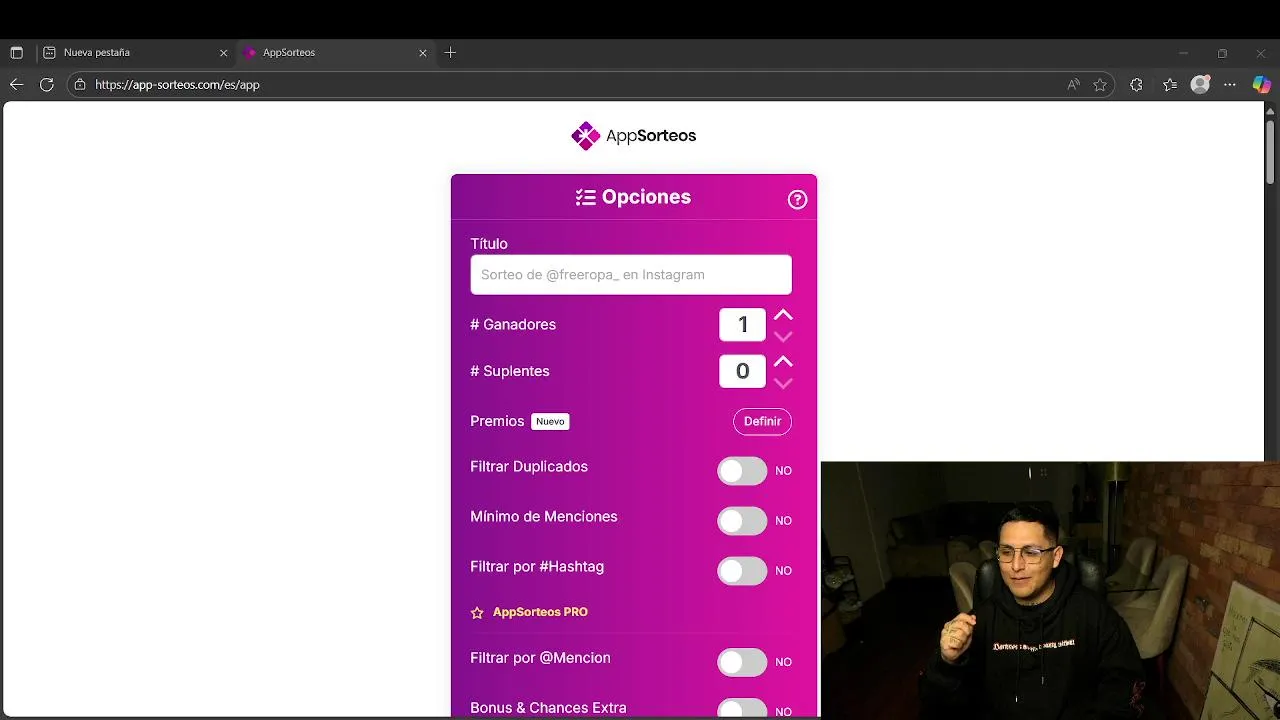Toggle the Filtrar Duplicados switch
This screenshot has height=720, width=1280.
pos(742,471)
